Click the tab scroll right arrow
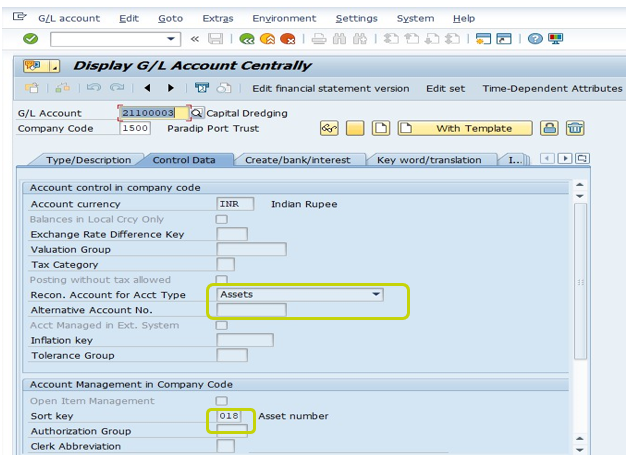The width and height of the screenshot is (632, 460). tap(565, 158)
